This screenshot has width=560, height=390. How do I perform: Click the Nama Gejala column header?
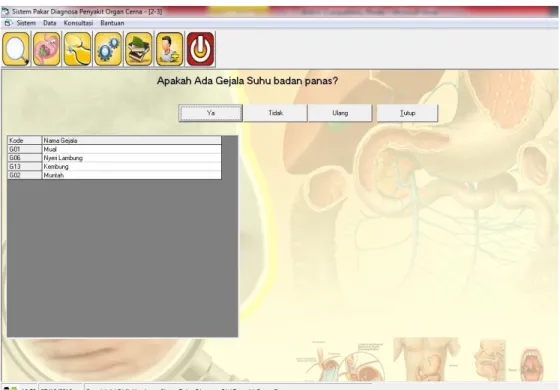132,140
